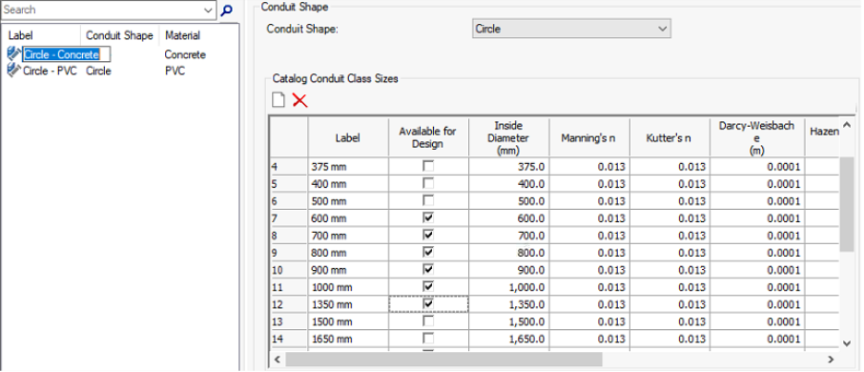Click the Darcy-Weisbach e column header
This screenshot has width=864, height=372.
tap(757, 138)
